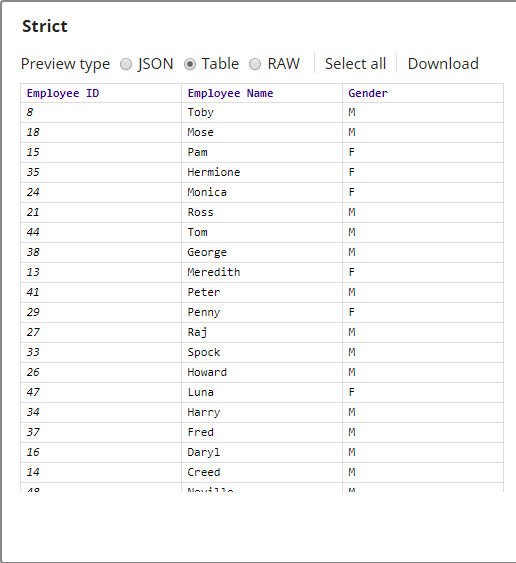Click the Employee ID cell 21
Screen dimensions: 516x563
[x=101, y=213]
